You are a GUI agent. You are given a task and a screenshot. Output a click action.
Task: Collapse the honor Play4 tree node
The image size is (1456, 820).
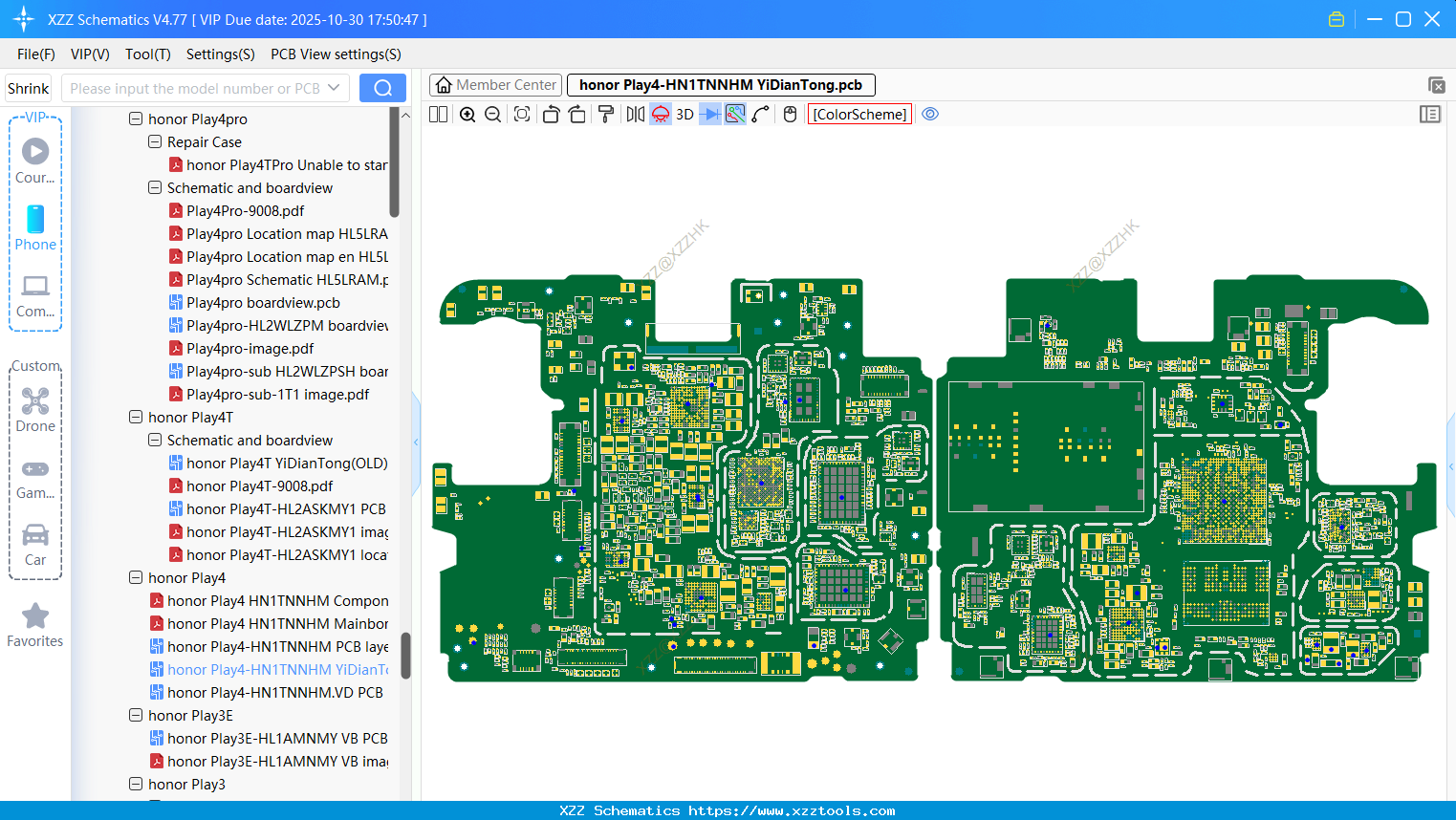[x=136, y=577]
